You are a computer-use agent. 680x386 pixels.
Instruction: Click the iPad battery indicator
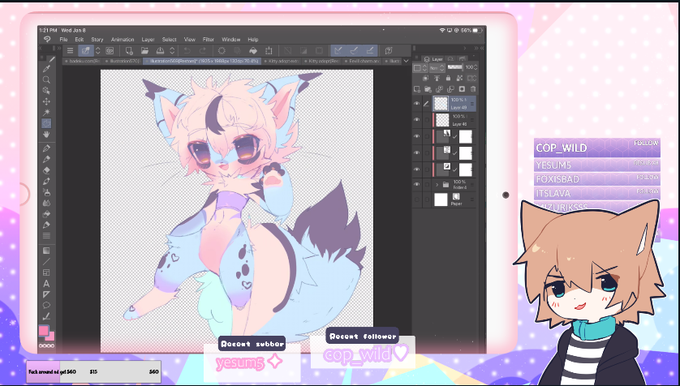(477, 30)
